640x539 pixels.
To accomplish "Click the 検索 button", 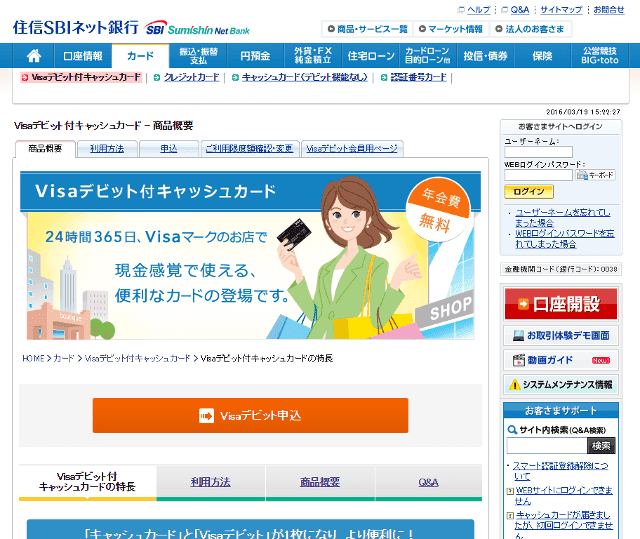I will click(x=601, y=446).
